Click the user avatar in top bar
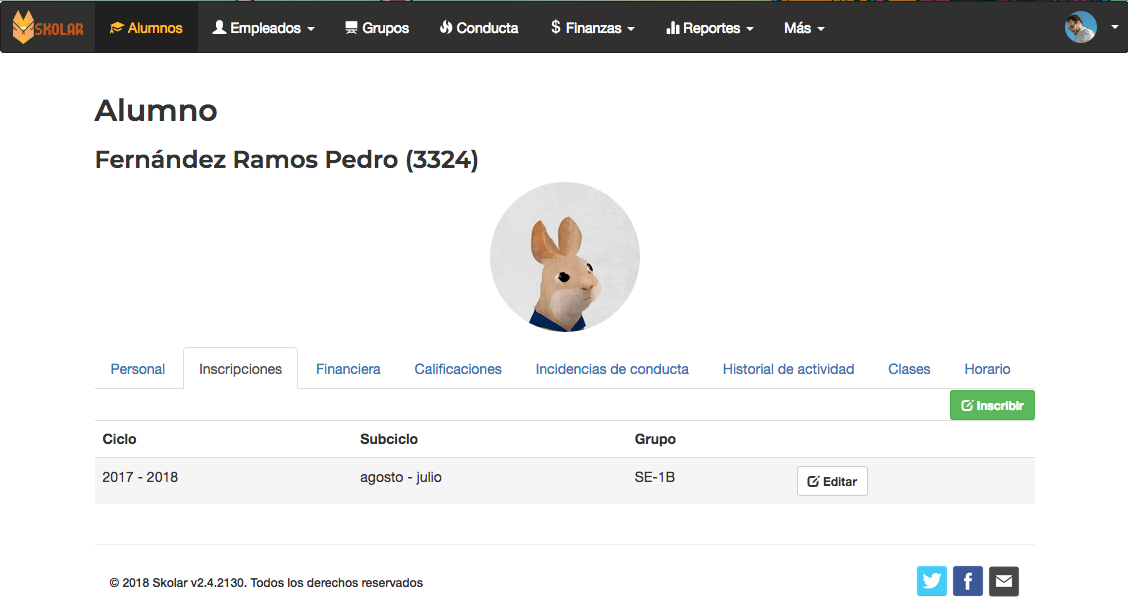Screen dimensions: 1128x606 pyautogui.click(x=1080, y=28)
